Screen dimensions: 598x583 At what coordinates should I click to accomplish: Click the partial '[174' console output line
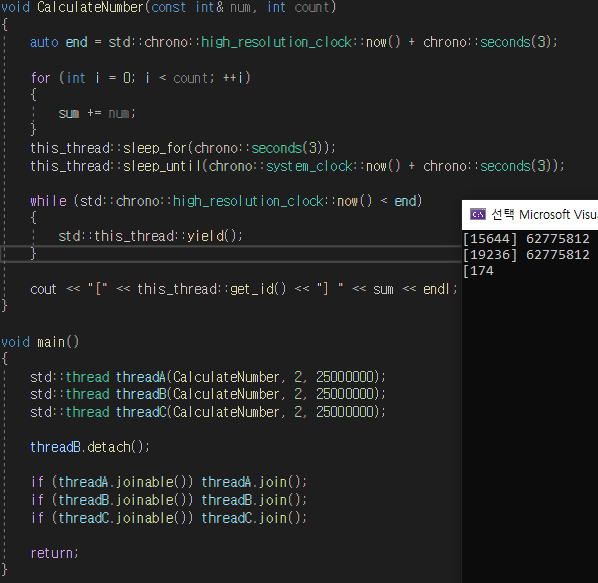(x=478, y=271)
